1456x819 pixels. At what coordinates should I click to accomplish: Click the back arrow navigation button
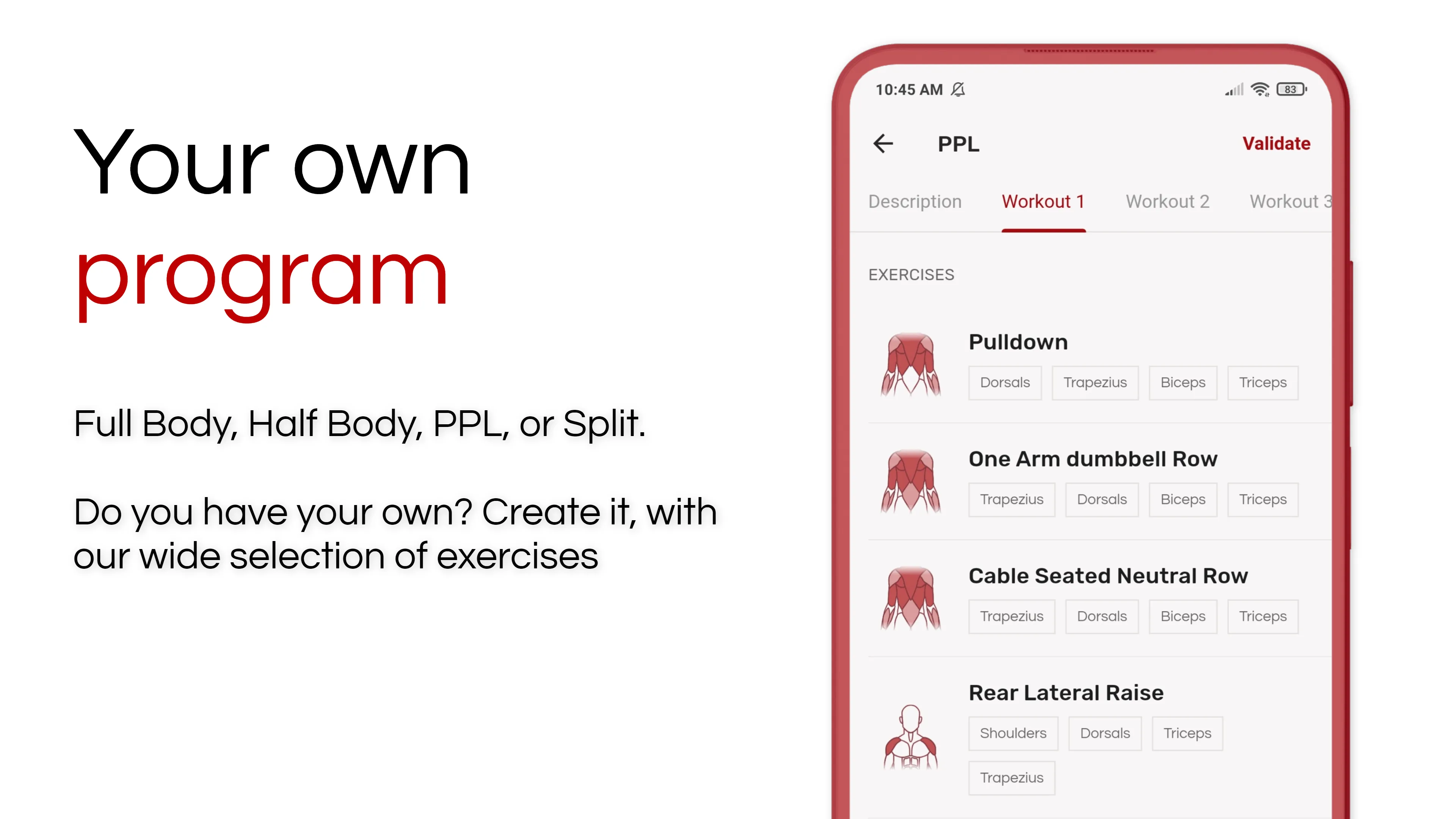tap(882, 143)
